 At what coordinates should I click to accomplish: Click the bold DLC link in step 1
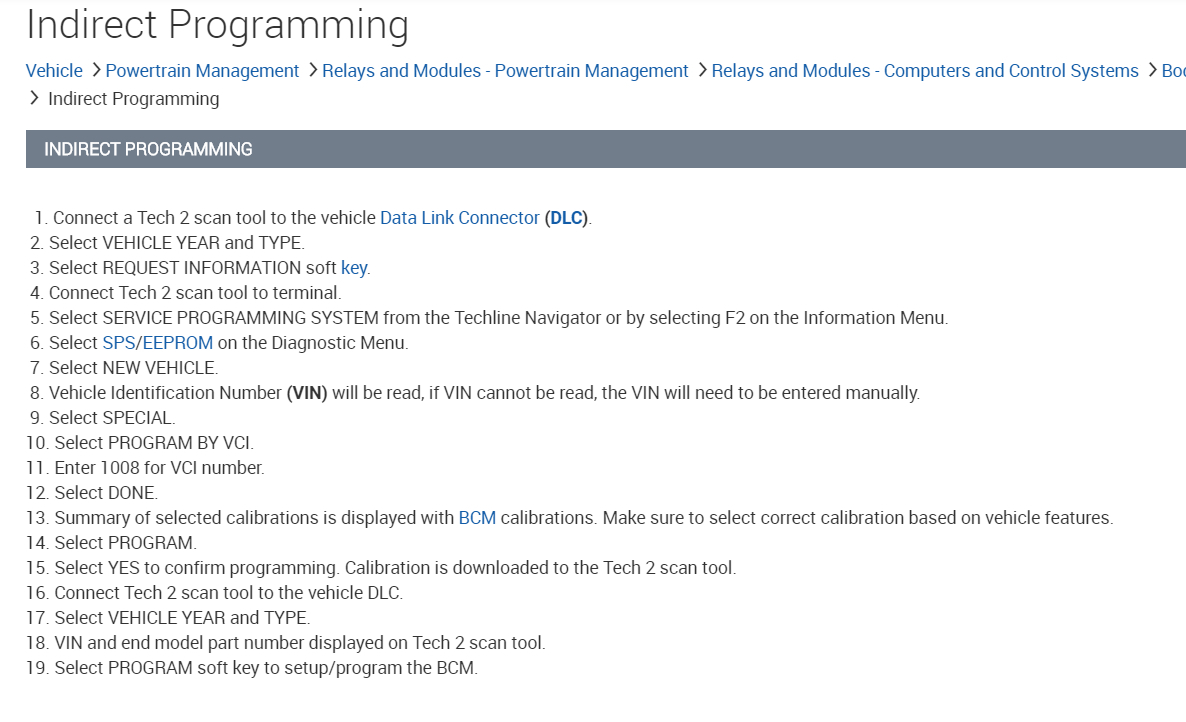point(567,218)
